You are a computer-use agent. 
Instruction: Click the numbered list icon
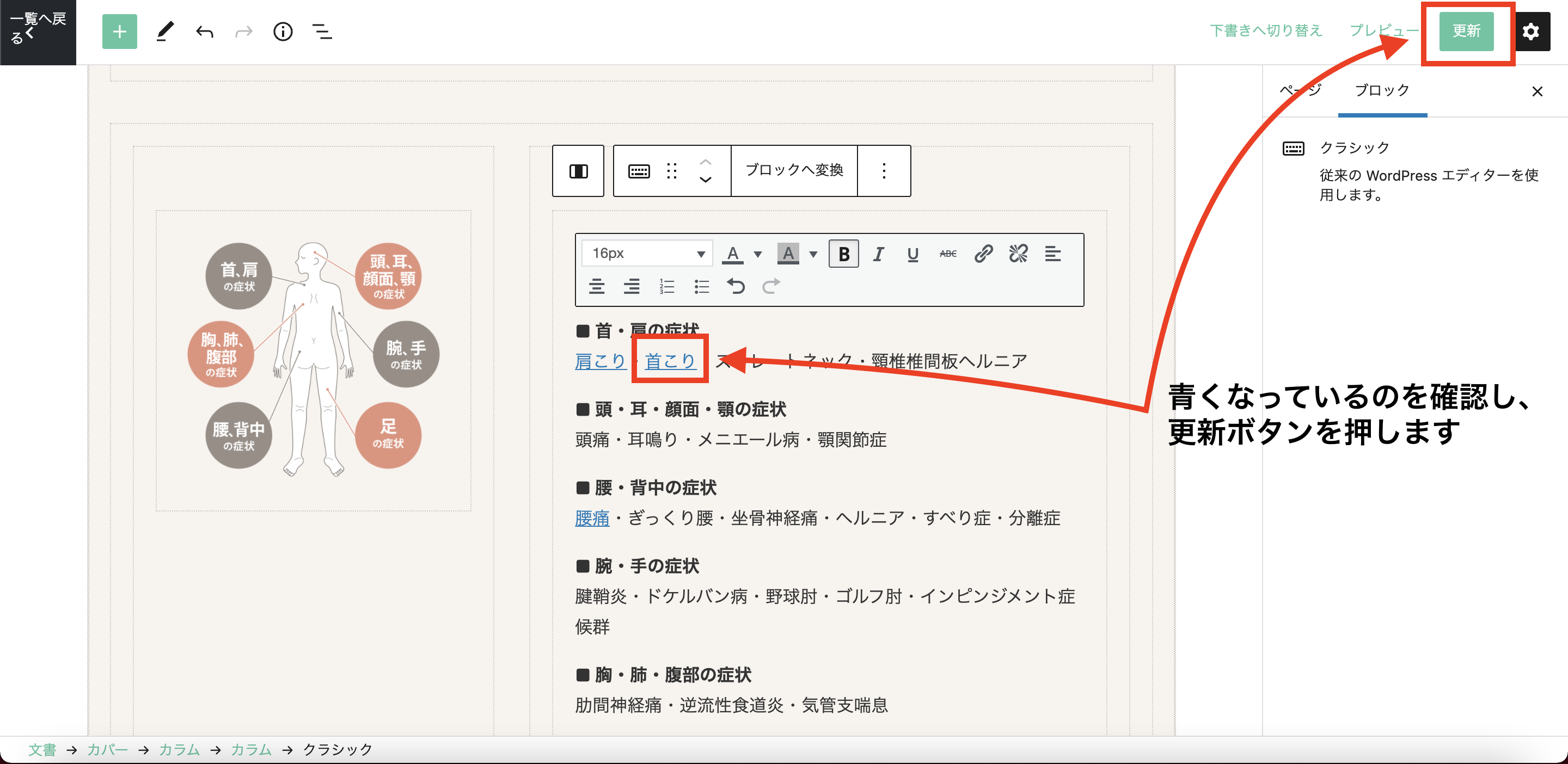(666, 286)
